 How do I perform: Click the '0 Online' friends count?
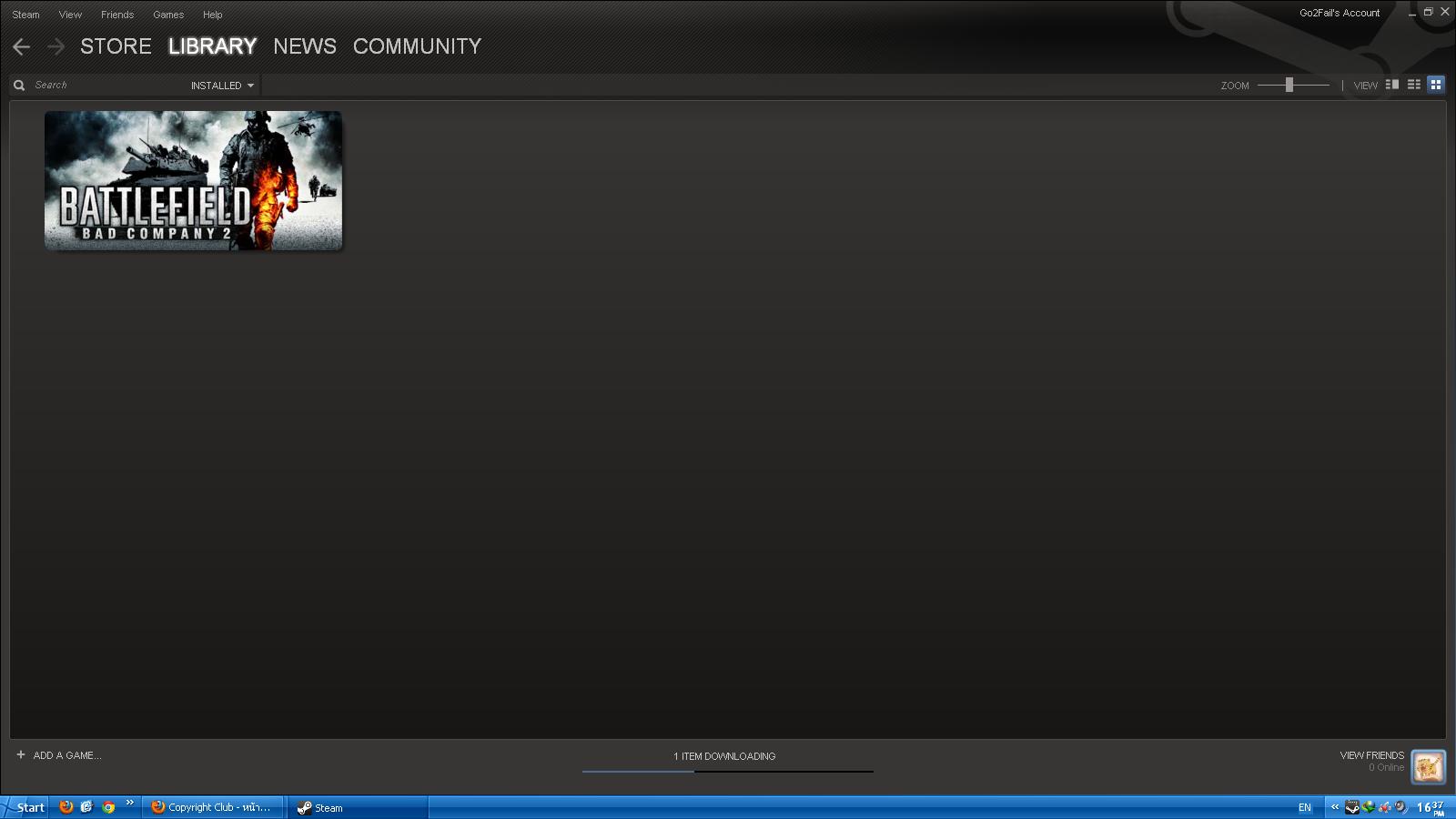1386,768
